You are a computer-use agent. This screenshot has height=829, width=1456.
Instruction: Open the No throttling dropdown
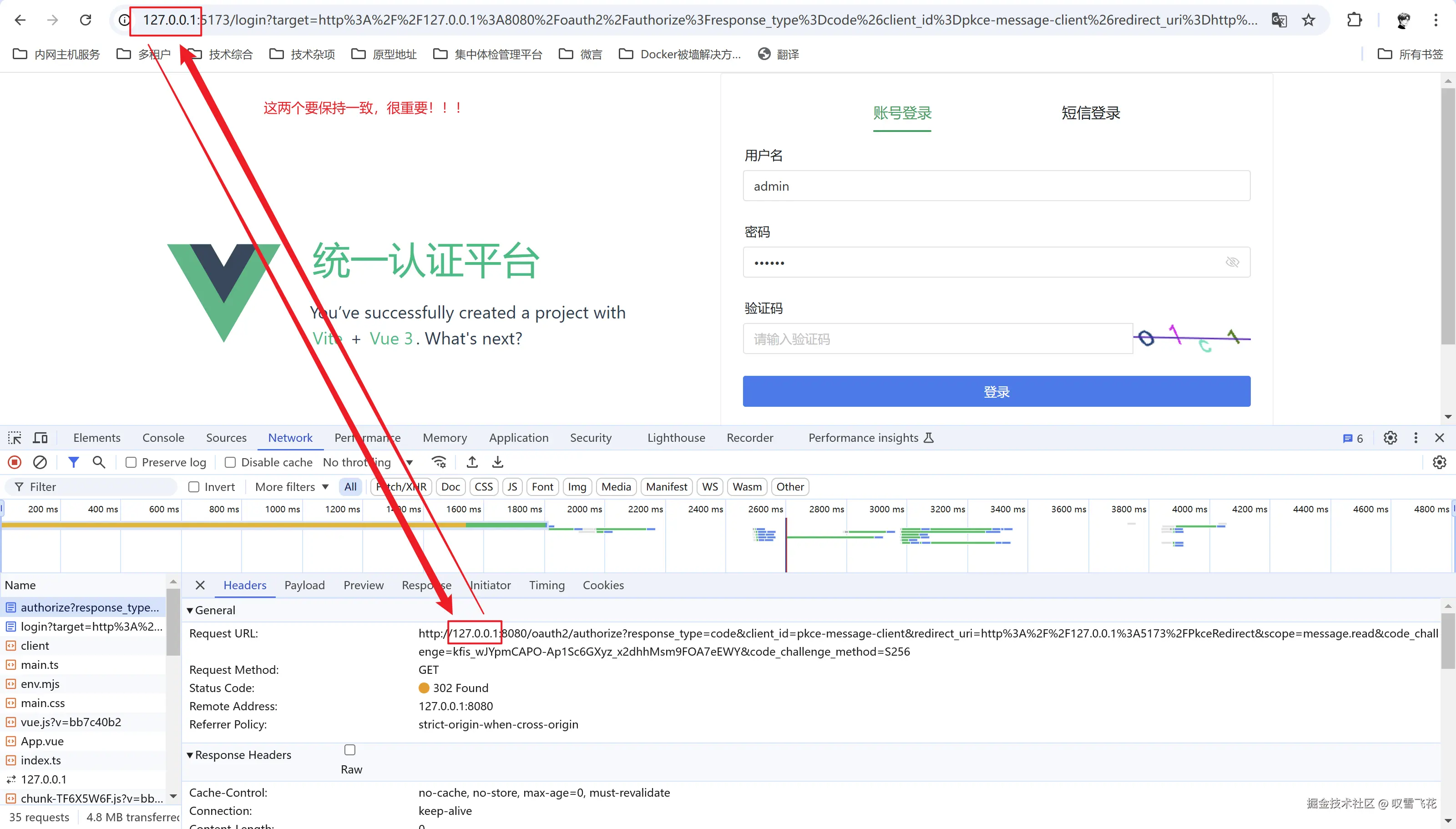coord(368,462)
